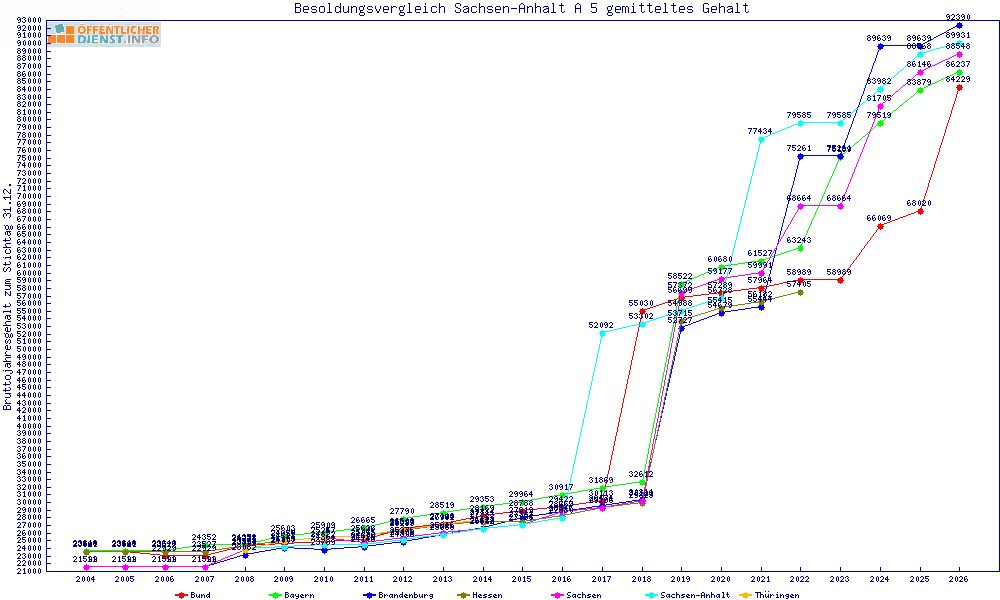The height and width of the screenshot is (600, 1000).
Task: Select the Brandenburg legend label
Action: click(x=406, y=596)
